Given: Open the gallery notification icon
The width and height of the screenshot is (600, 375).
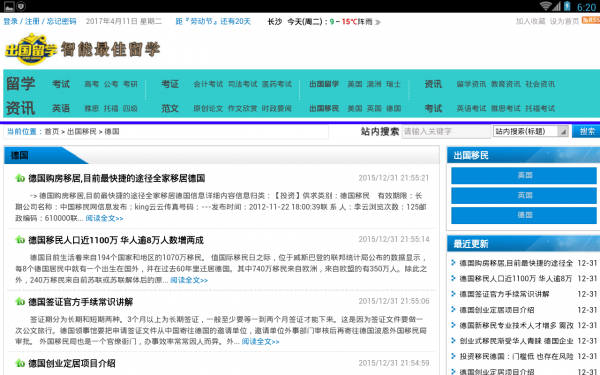Looking at the screenshot, I should click(9, 6).
